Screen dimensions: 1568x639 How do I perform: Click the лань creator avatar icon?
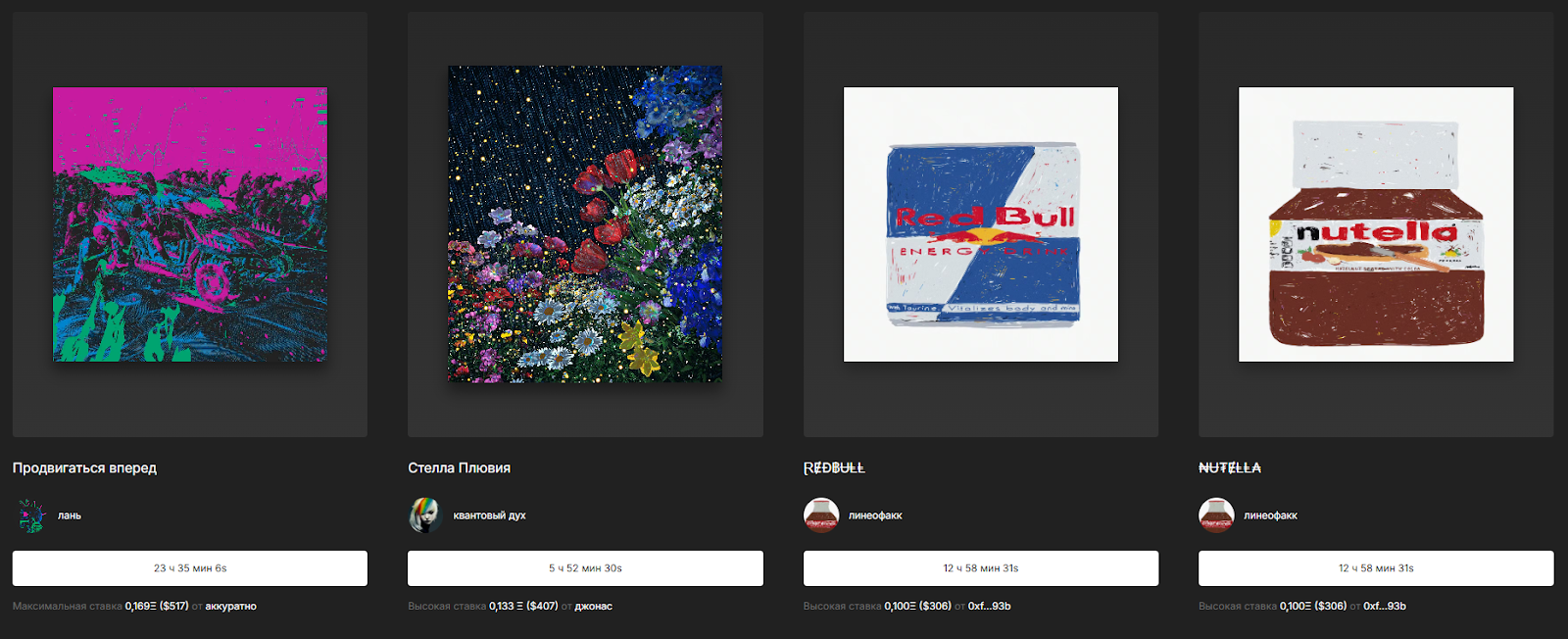coord(31,516)
